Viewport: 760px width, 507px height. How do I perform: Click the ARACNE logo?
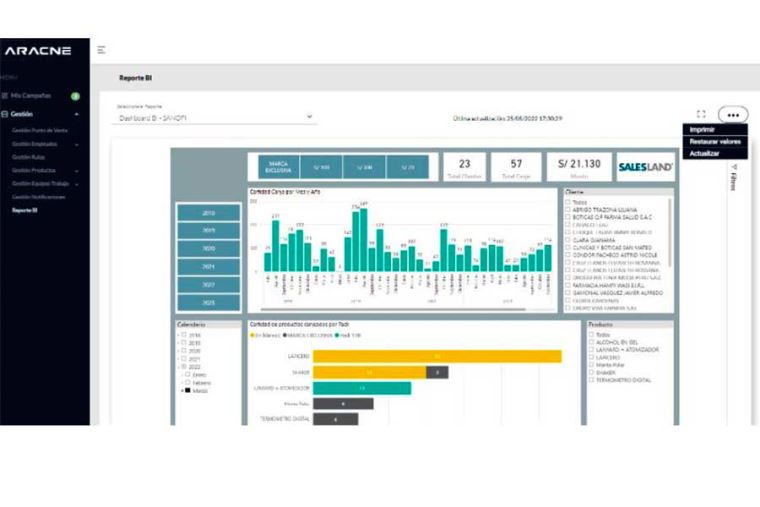[x=37, y=50]
